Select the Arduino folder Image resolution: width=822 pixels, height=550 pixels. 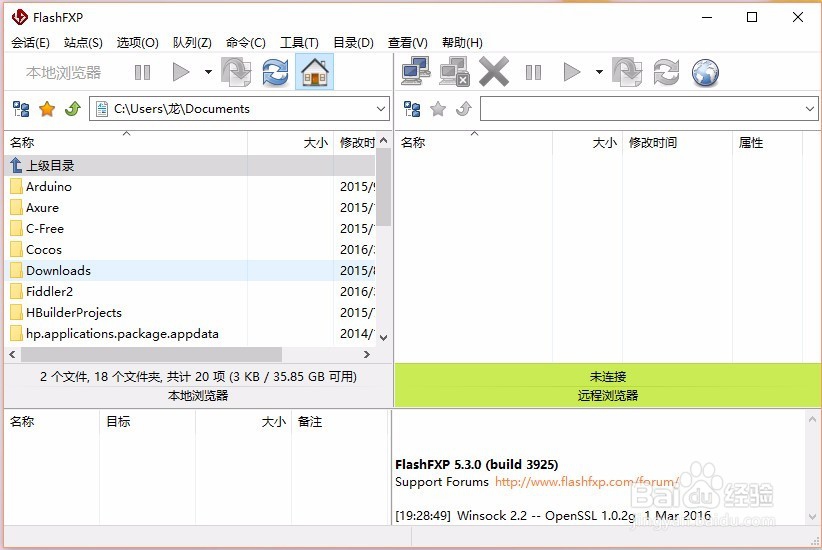point(190,187)
